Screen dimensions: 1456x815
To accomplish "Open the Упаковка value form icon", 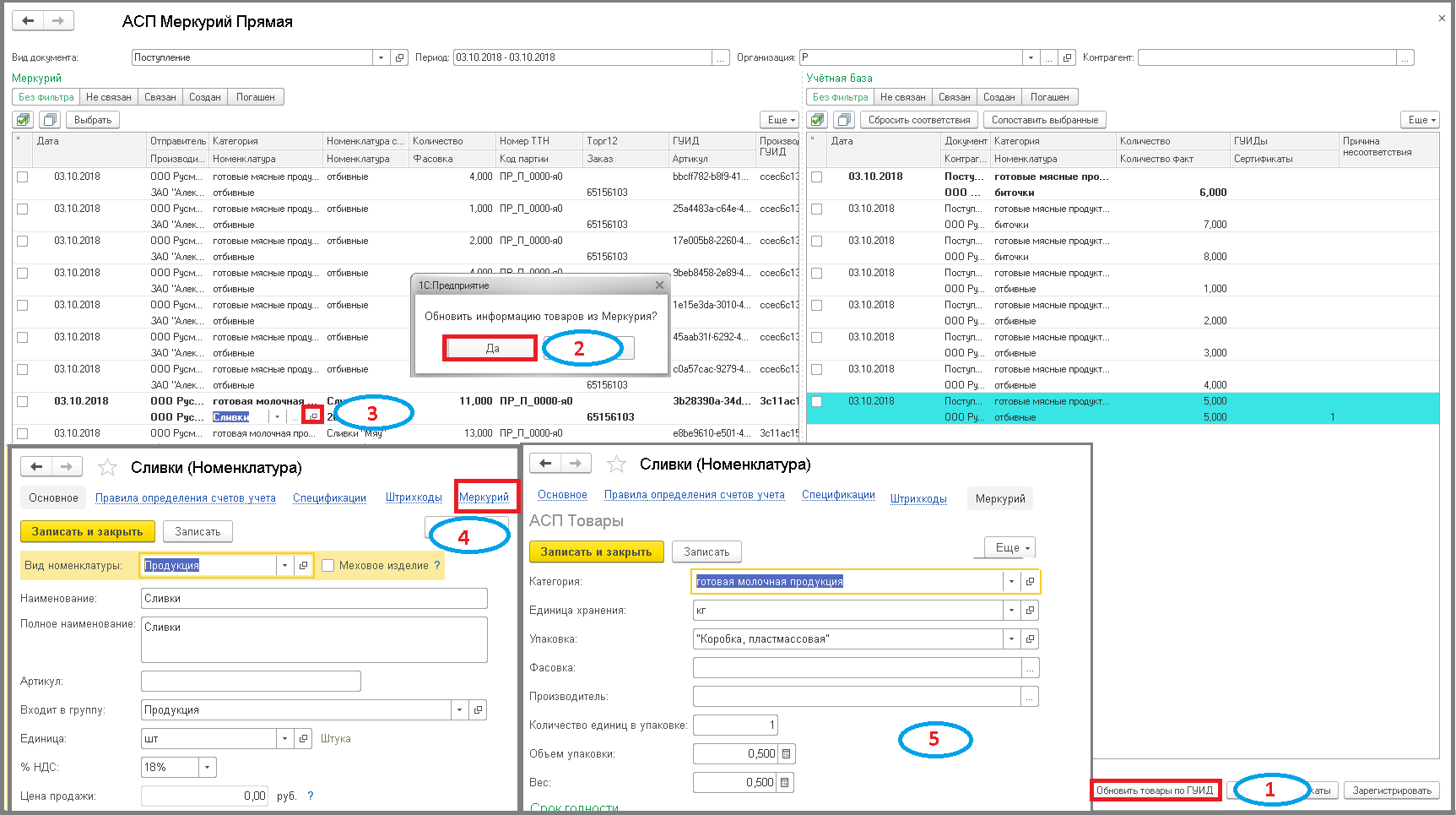I will pos(1030,638).
